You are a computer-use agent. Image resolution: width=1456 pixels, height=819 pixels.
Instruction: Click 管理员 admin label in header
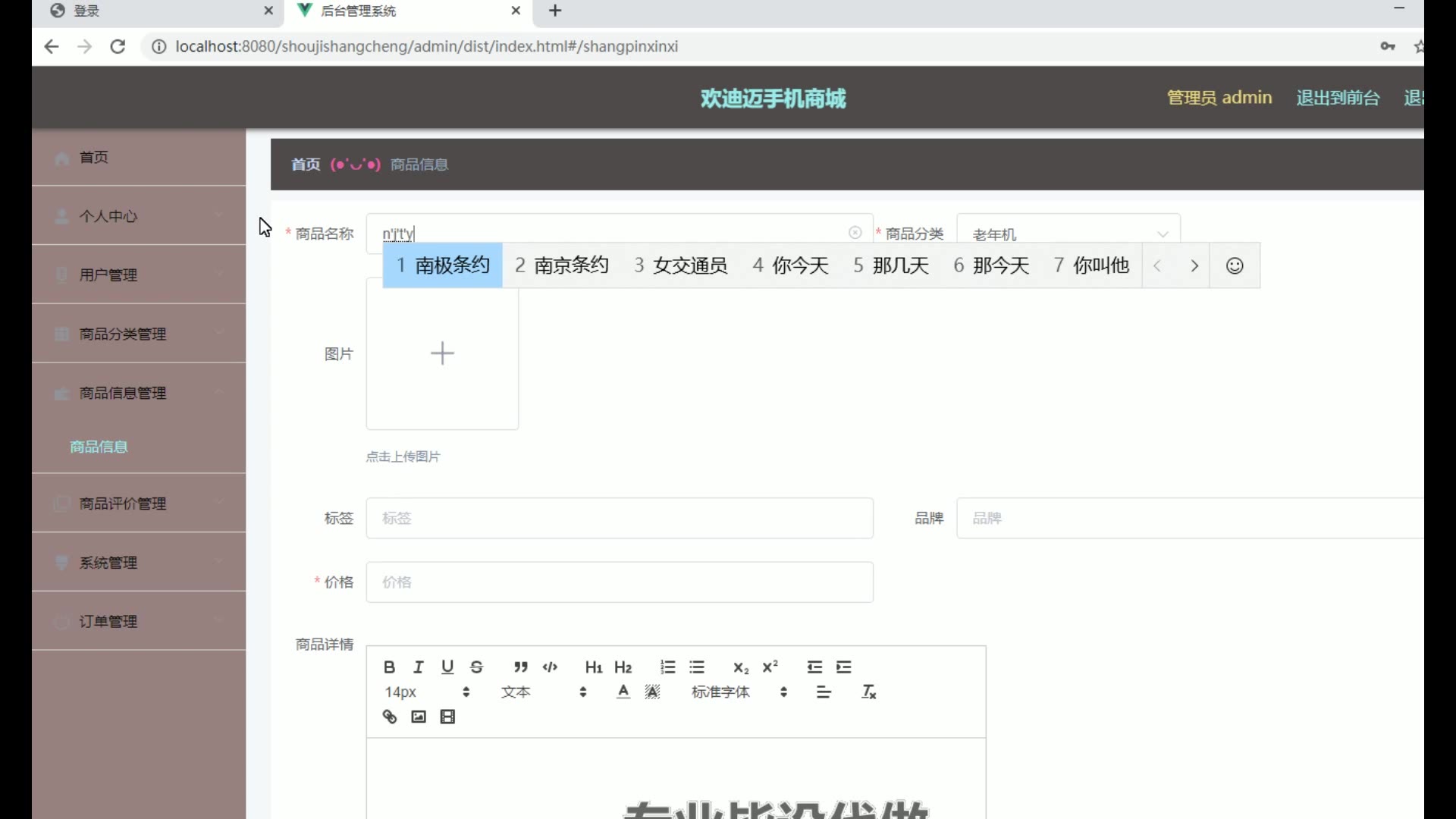click(1219, 98)
